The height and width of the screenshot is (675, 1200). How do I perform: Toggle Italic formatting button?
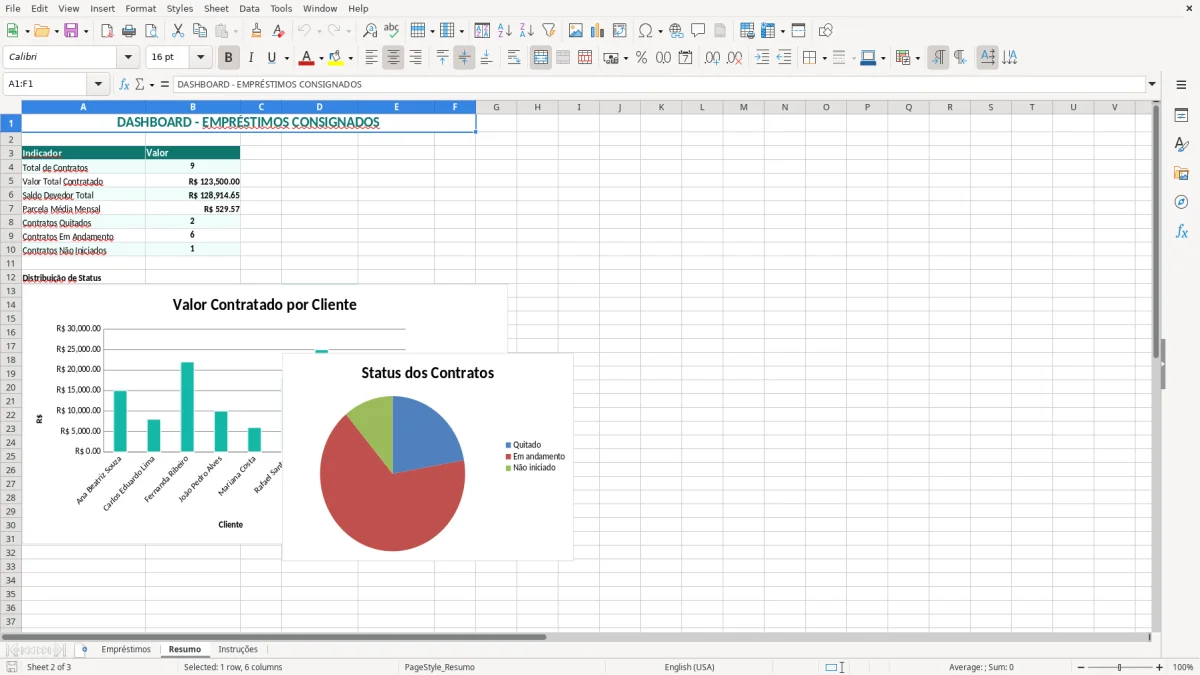coord(251,58)
